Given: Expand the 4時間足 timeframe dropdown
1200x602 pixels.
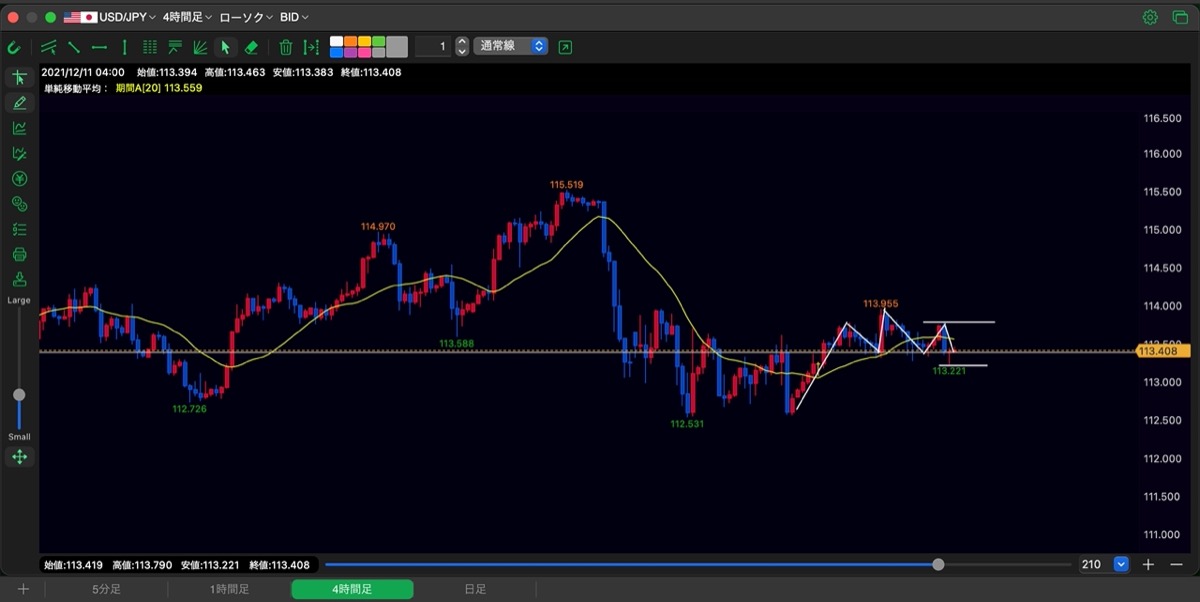Looking at the screenshot, I should tap(186, 18).
